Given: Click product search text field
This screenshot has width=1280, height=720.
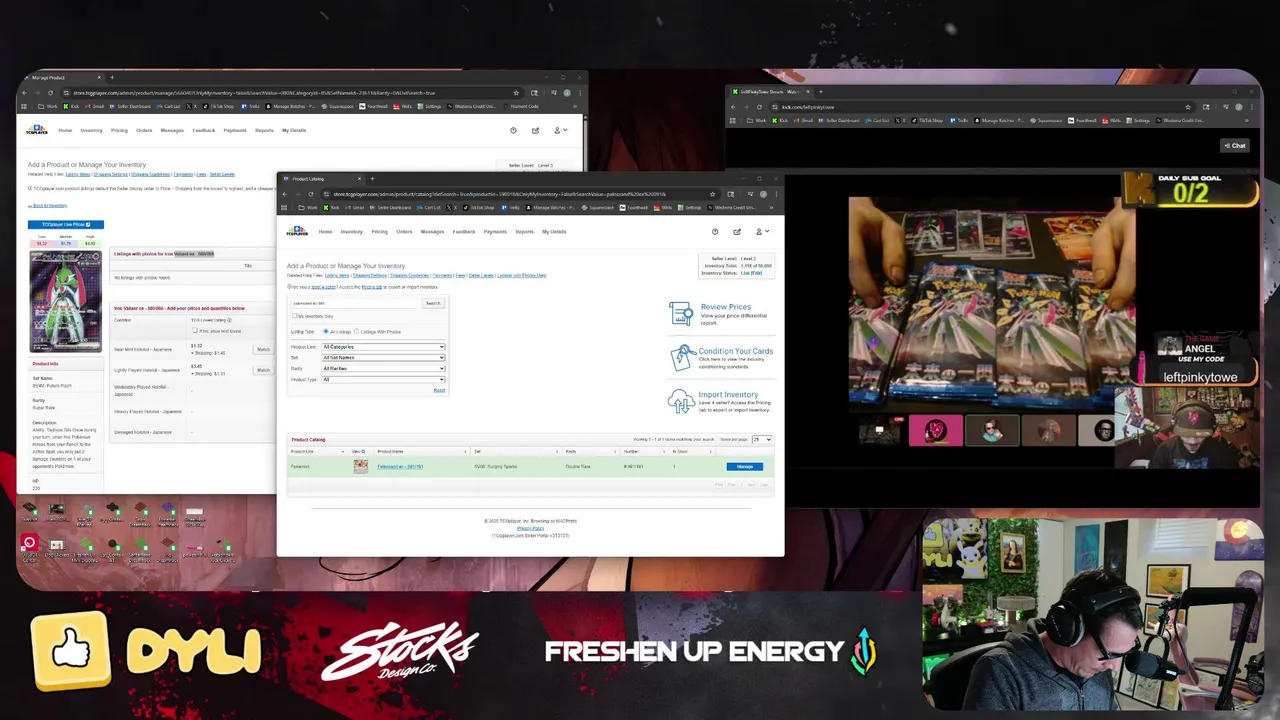Looking at the screenshot, I should pos(356,303).
